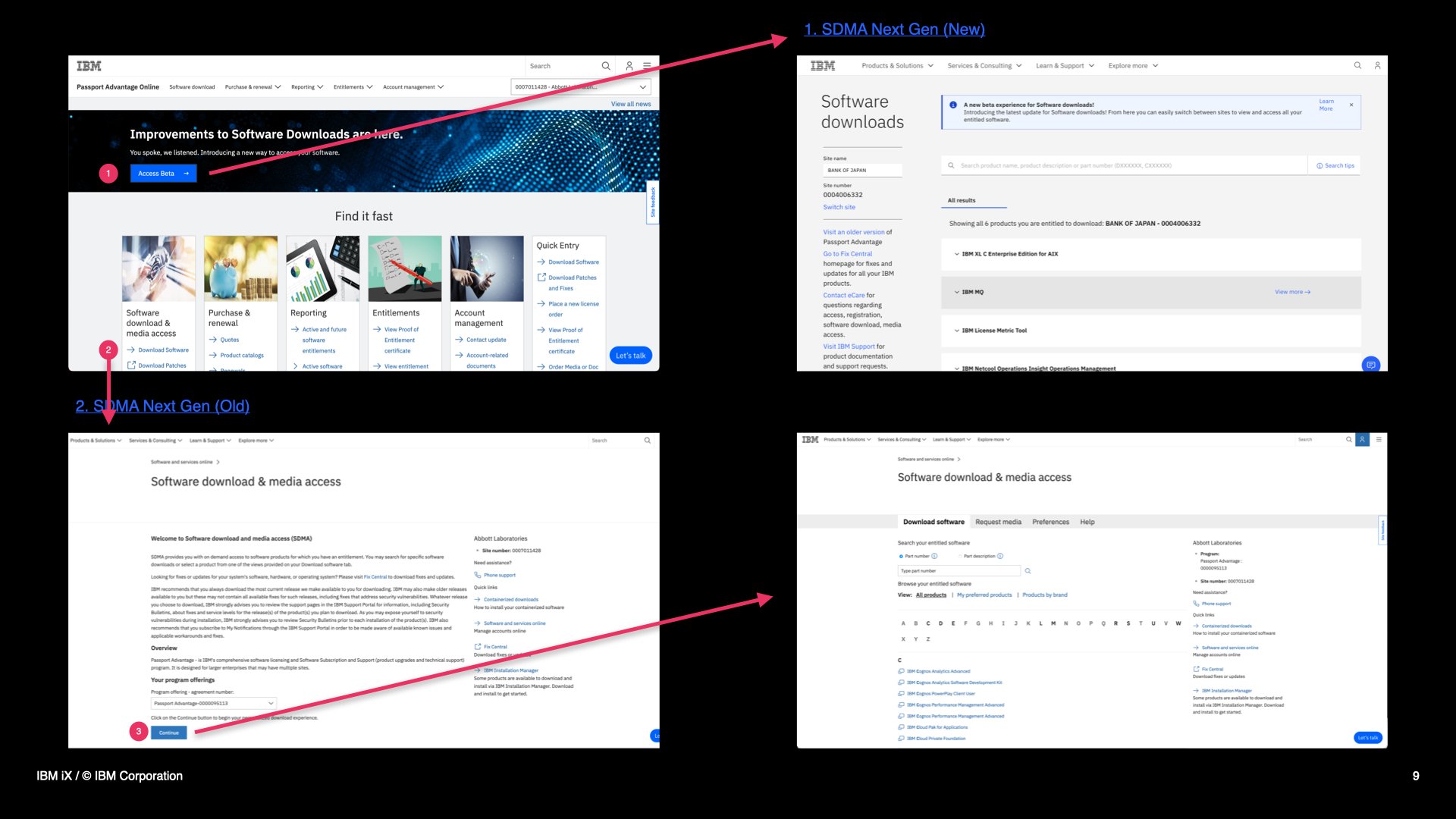Click the product search field on Software downloads
The image size is (1456, 819).
pos(1125,165)
